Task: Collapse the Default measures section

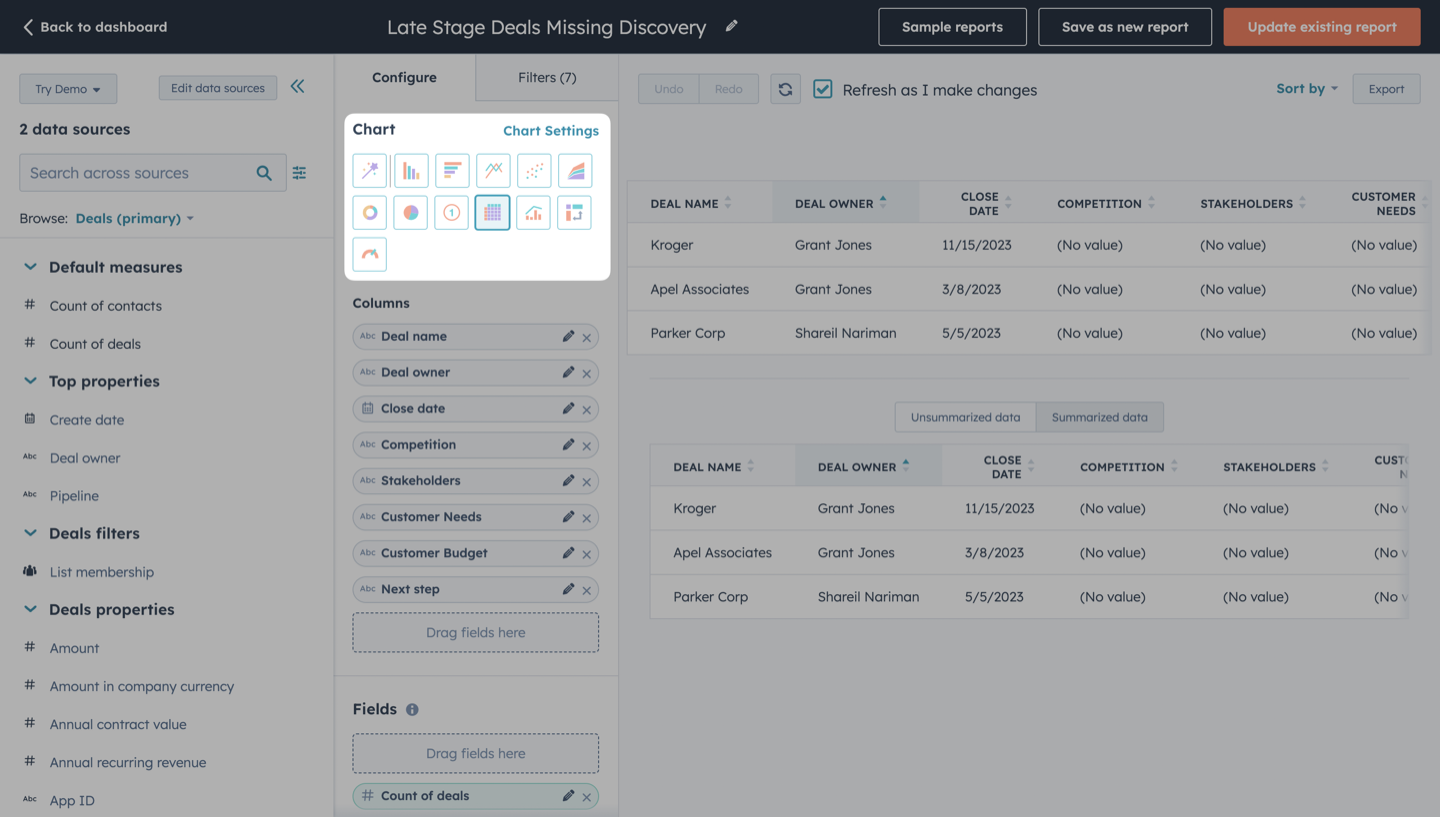Action: click(x=30, y=267)
